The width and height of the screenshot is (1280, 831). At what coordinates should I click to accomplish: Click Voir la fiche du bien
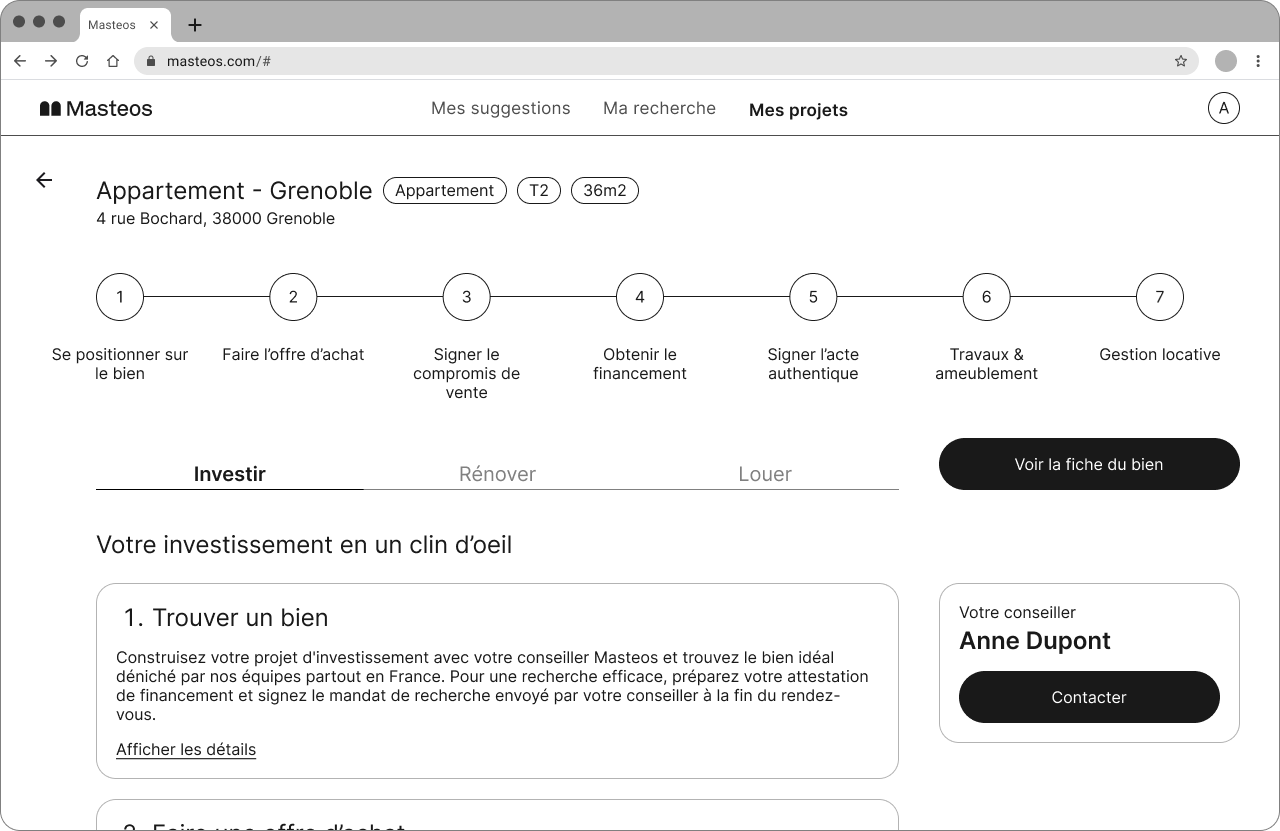point(1089,464)
